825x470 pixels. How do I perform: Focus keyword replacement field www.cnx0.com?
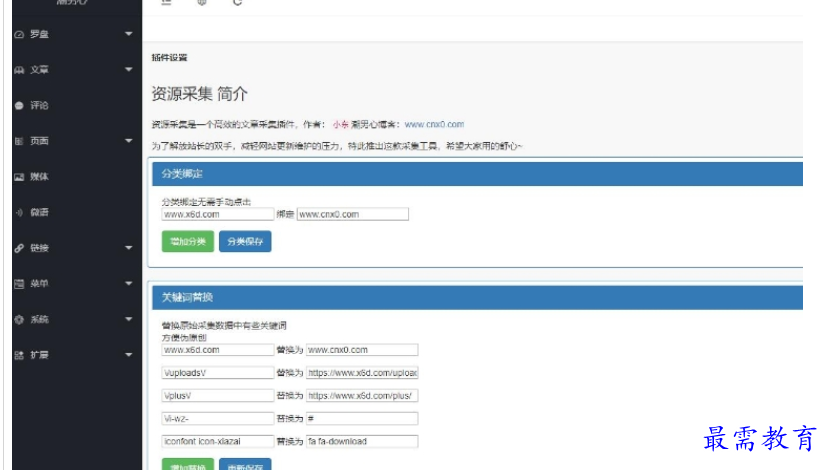[362, 349]
